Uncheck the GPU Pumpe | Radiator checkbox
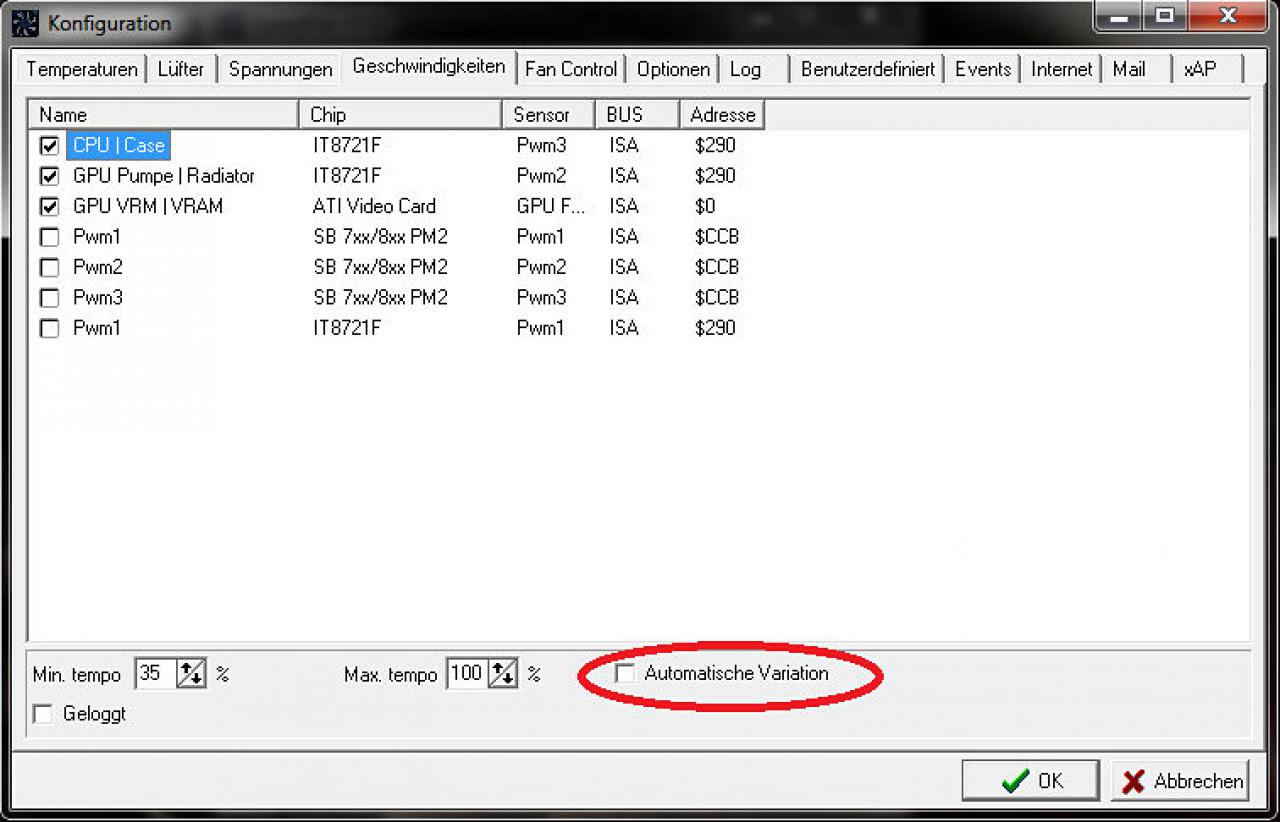The height and width of the screenshot is (822, 1280). [49, 177]
